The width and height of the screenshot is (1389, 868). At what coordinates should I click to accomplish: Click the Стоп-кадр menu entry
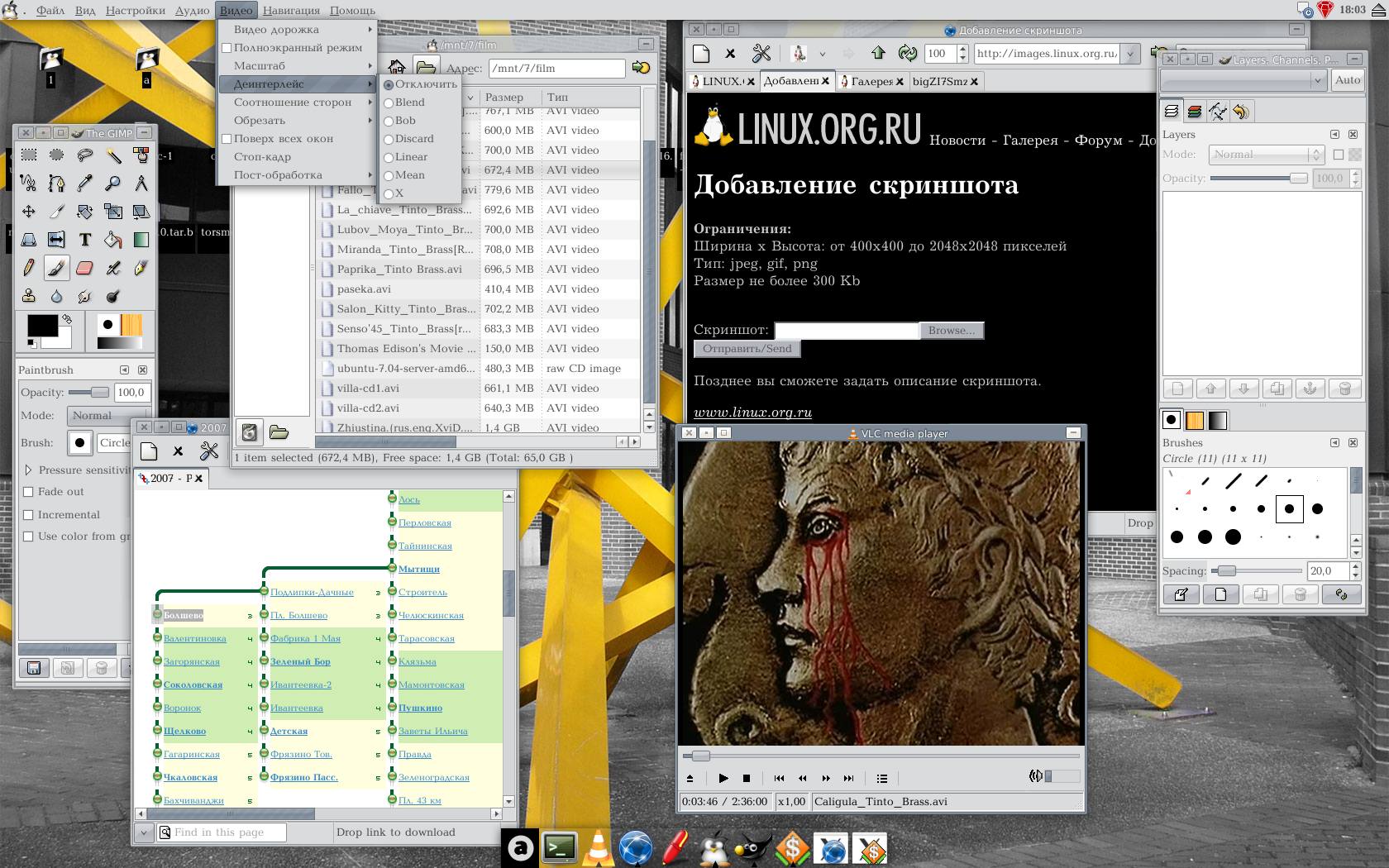pos(298,156)
